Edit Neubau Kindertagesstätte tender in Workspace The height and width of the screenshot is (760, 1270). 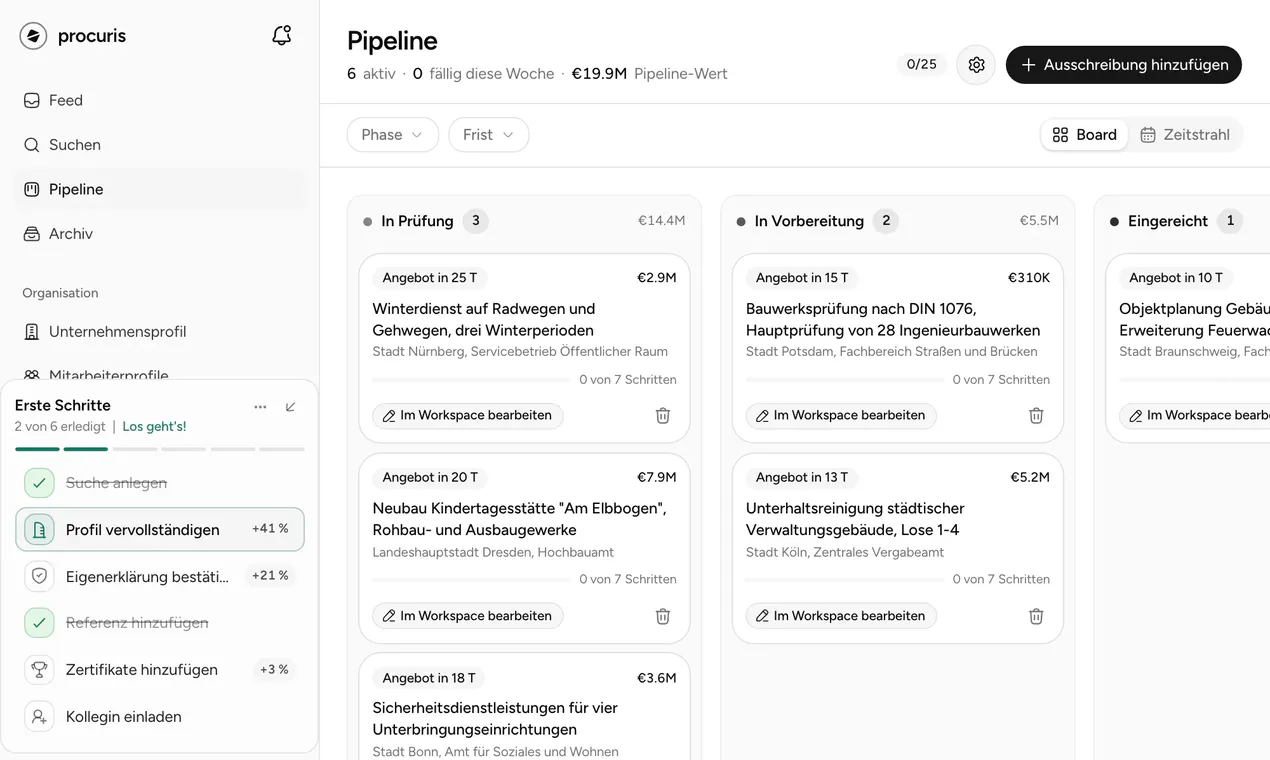(x=468, y=616)
